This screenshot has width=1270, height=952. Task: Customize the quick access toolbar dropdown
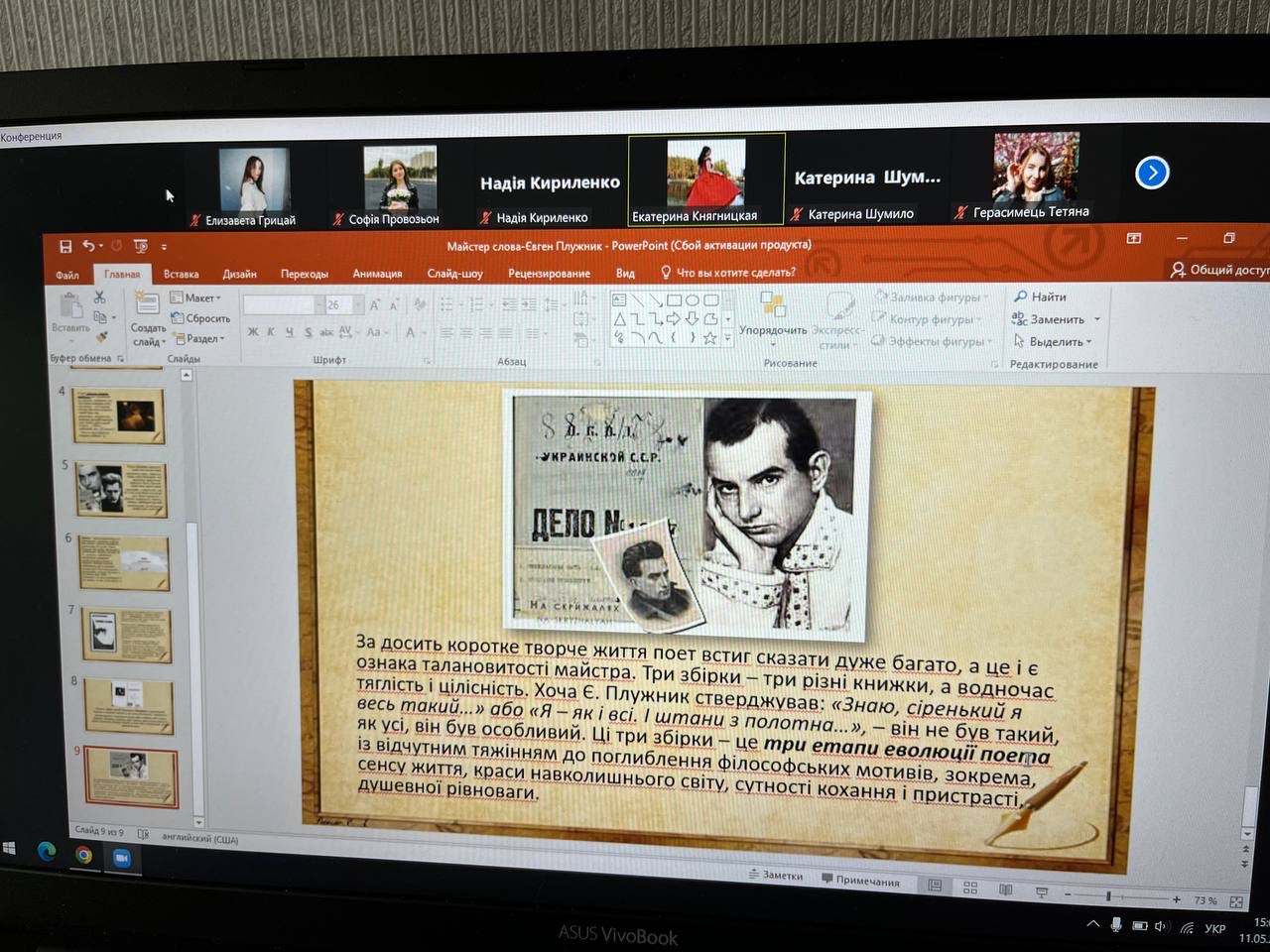click(164, 247)
